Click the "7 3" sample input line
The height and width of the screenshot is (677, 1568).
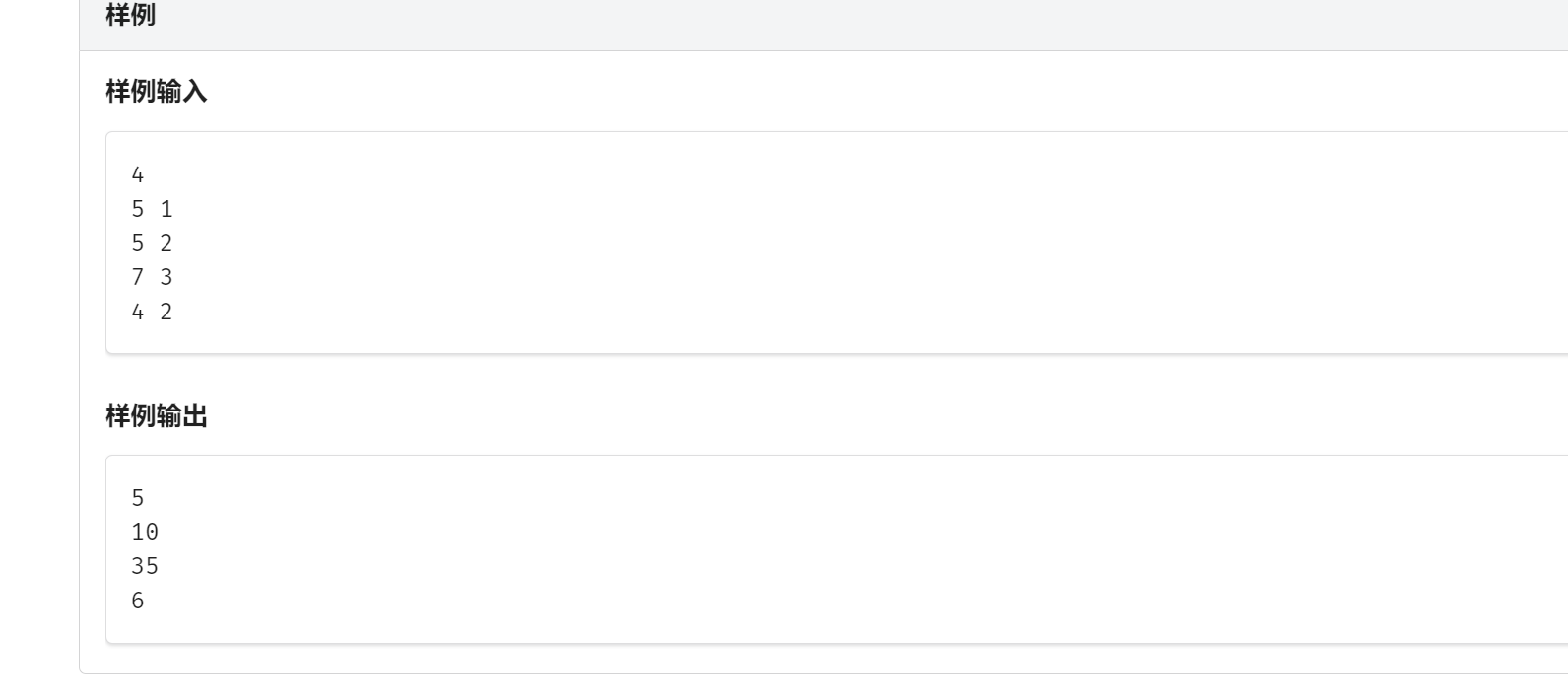point(152,277)
